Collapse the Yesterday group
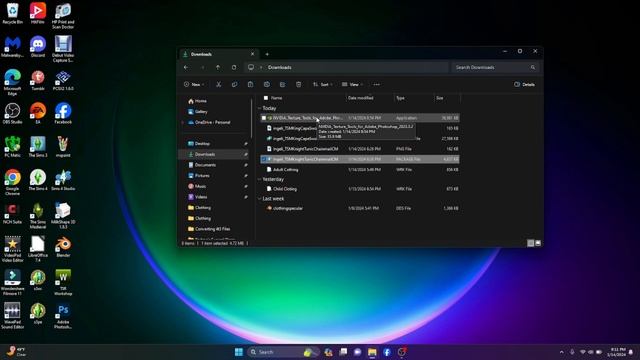The width and height of the screenshot is (640, 360). coord(260,179)
